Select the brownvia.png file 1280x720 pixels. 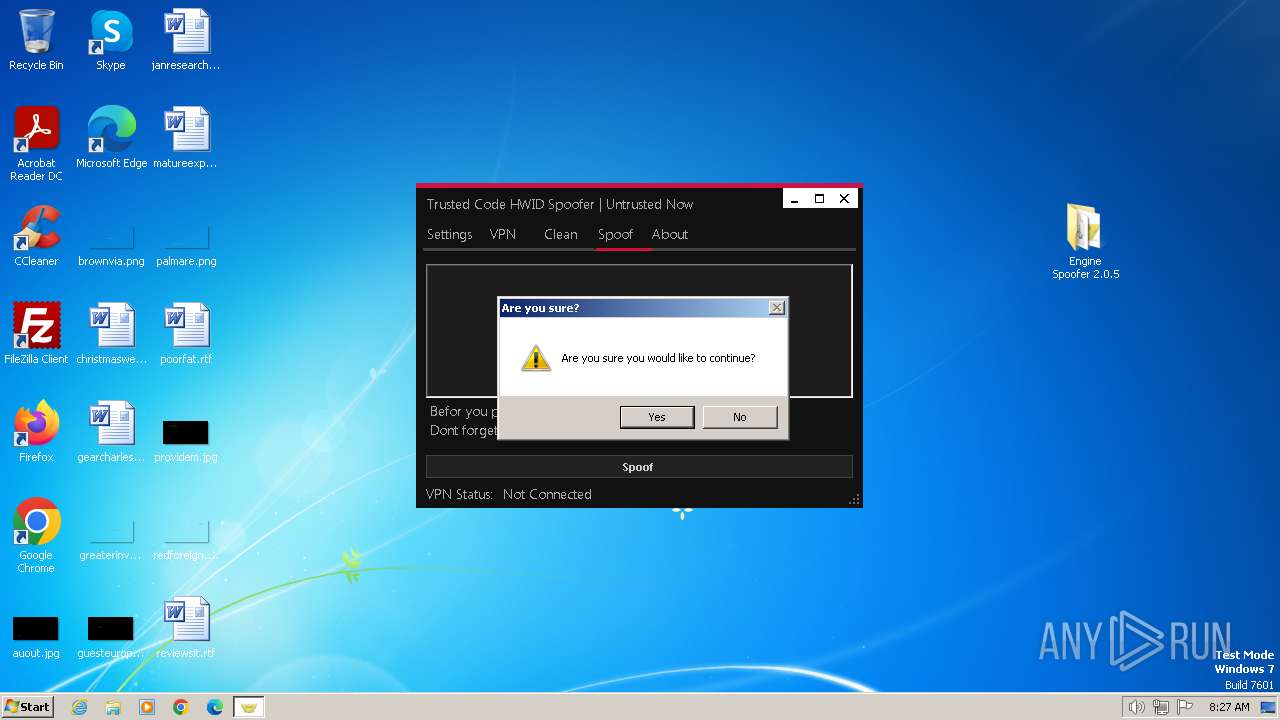pos(111,247)
